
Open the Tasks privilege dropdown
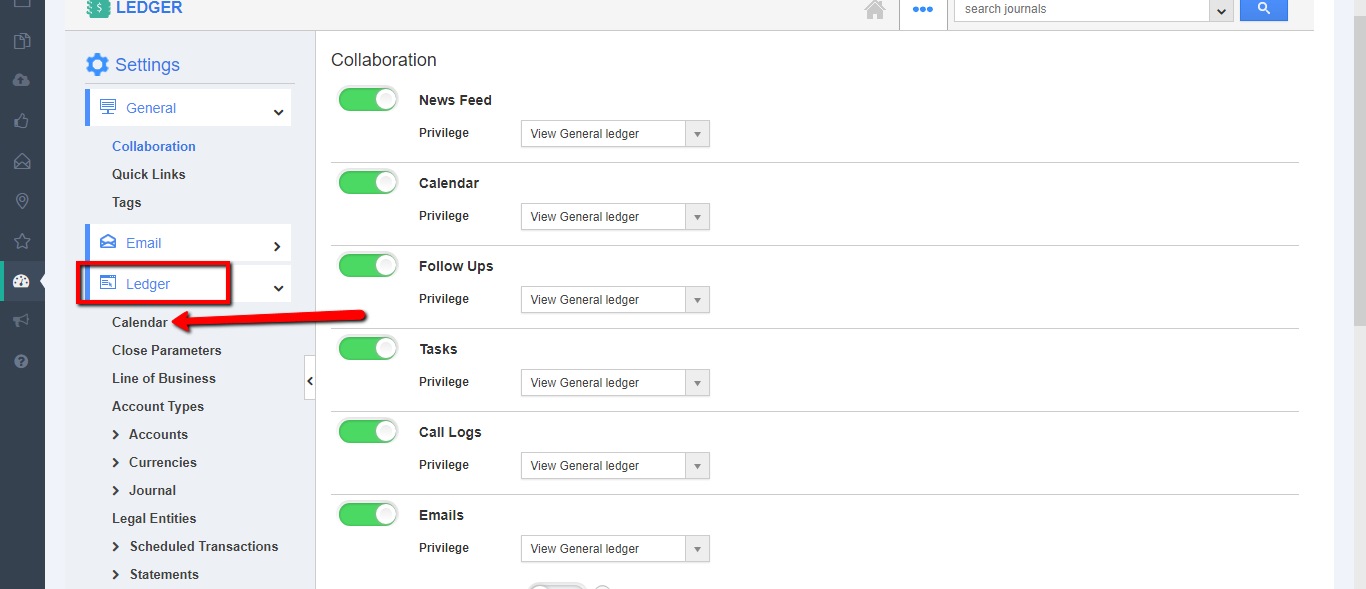coord(614,383)
